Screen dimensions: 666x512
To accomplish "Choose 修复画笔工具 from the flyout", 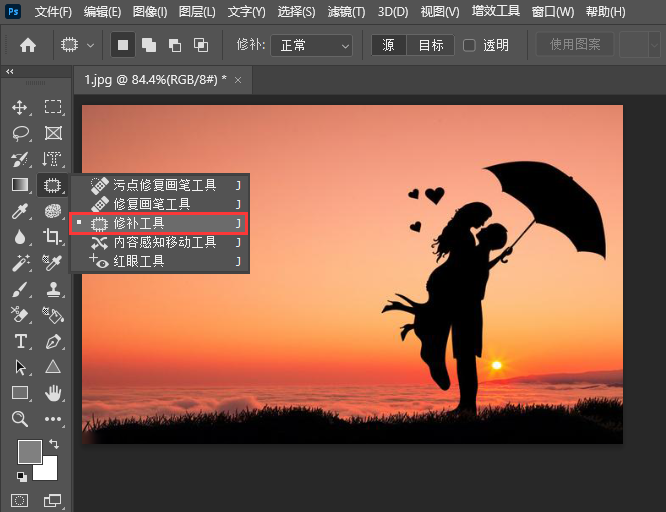I will [160, 204].
